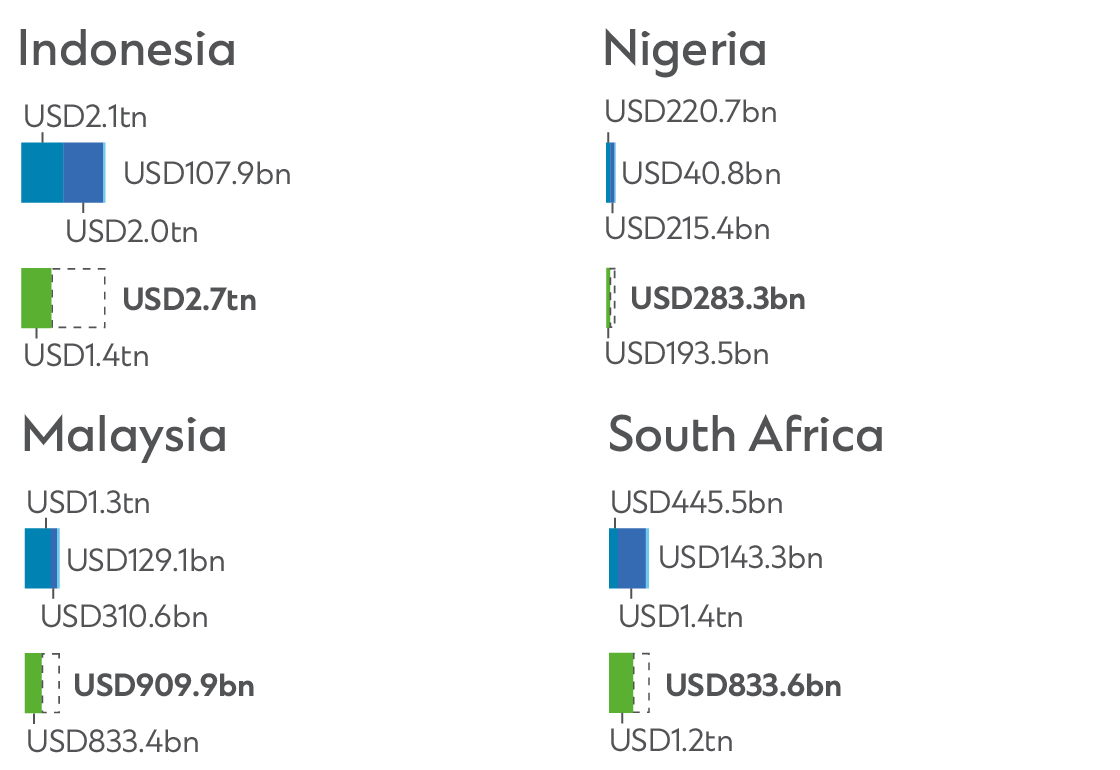Click South Africa's medium blue bar segment

(x=631, y=558)
